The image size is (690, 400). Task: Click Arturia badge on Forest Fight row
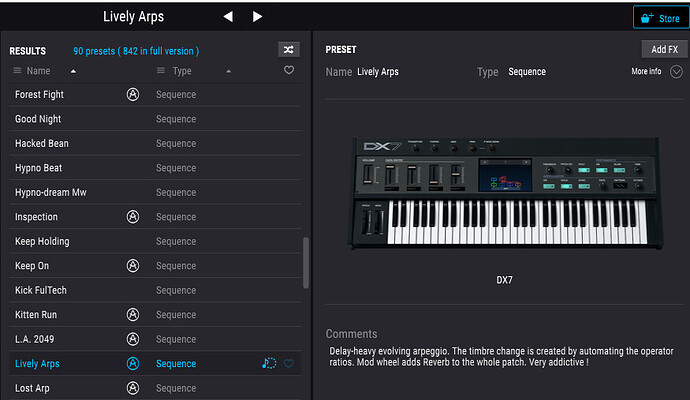(x=133, y=94)
